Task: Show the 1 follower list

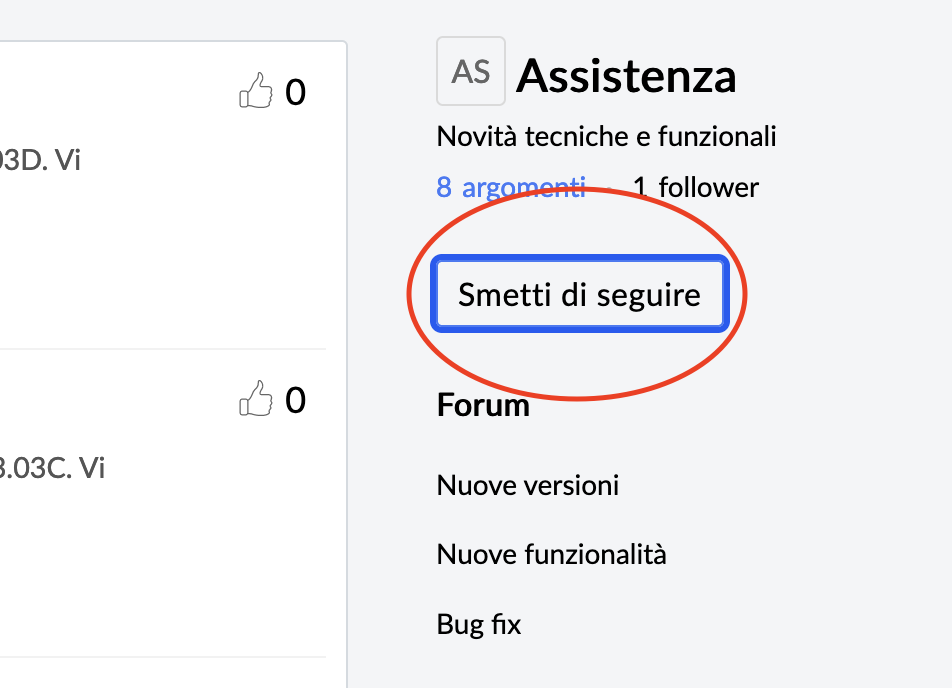Action: pos(696,187)
